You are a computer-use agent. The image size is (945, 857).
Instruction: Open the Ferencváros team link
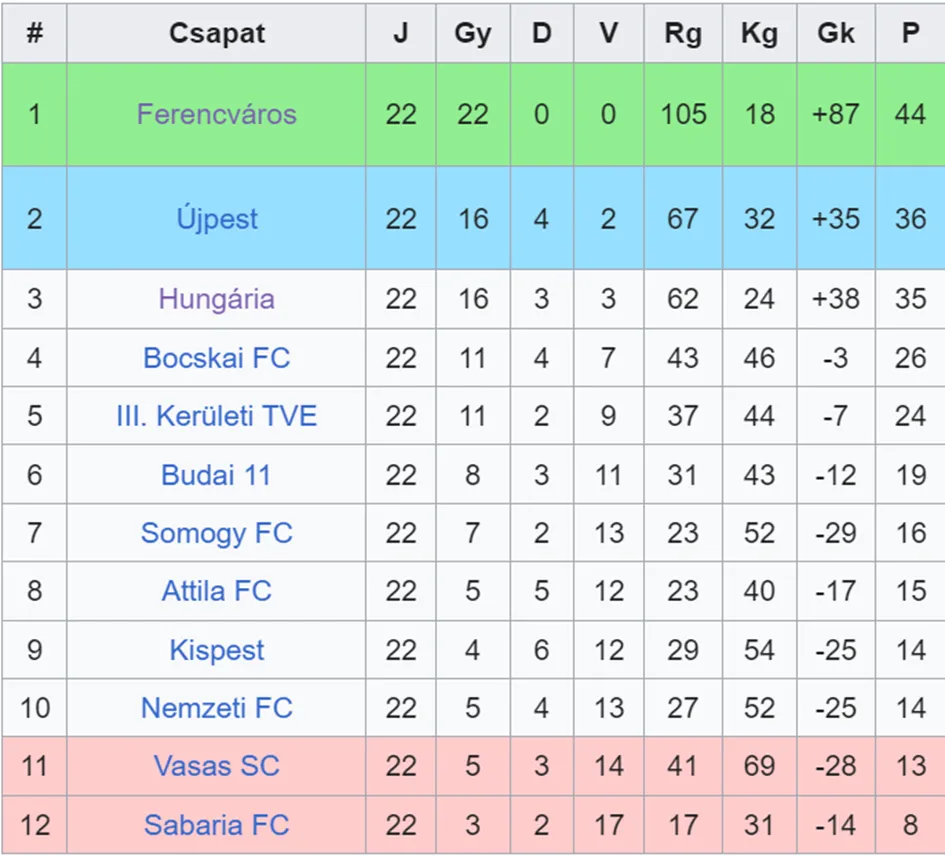coord(216,114)
